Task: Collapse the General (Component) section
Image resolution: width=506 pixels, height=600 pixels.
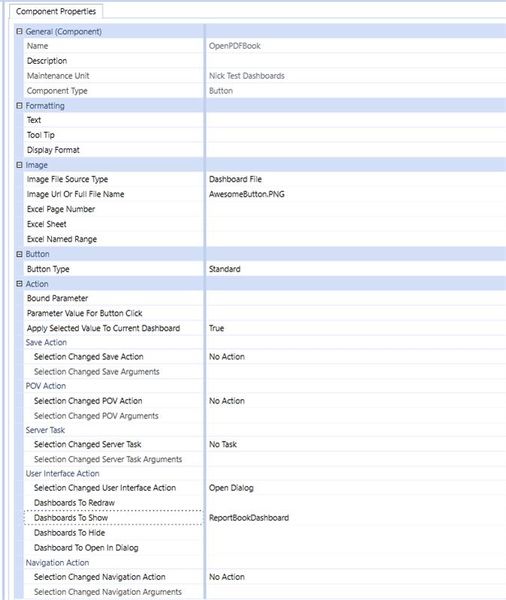Action: [20, 31]
